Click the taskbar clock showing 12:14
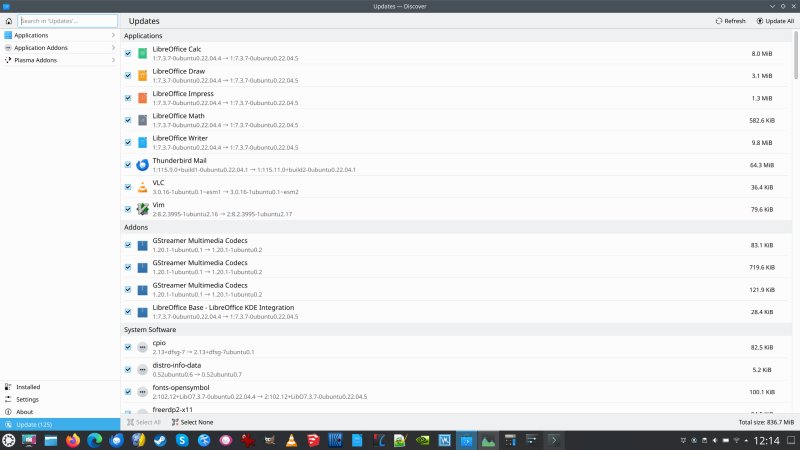Viewport: 800px width, 450px height. pyautogui.click(x=766, y=440)
